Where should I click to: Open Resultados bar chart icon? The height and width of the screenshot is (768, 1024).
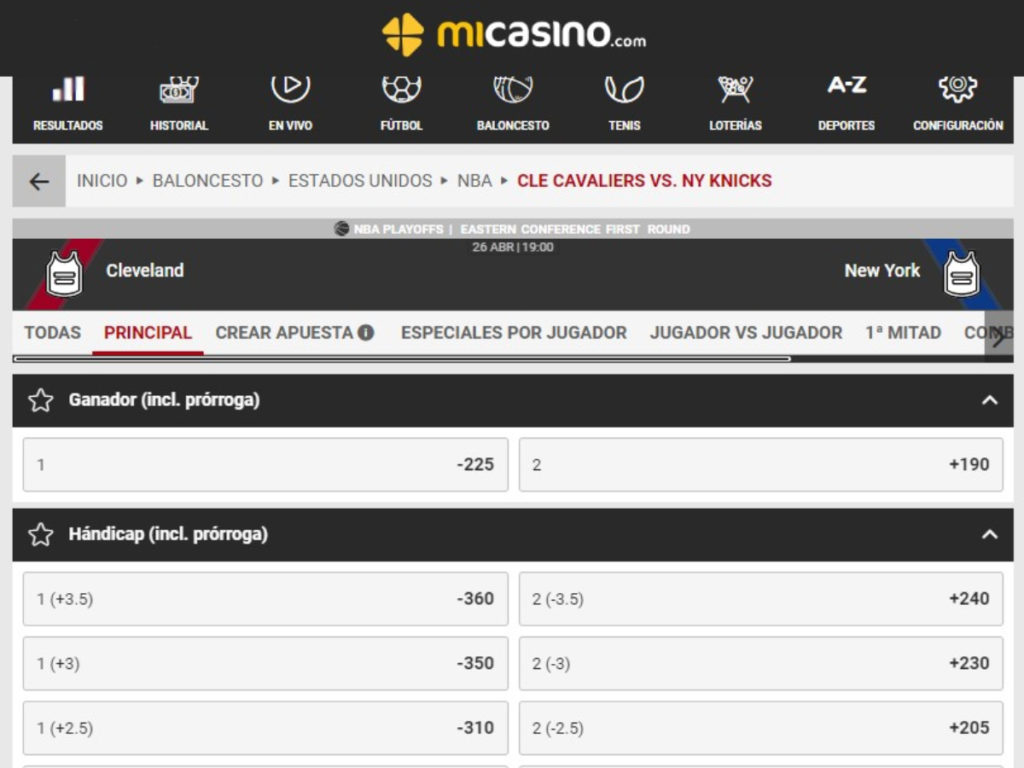click(x=68, y=89)
